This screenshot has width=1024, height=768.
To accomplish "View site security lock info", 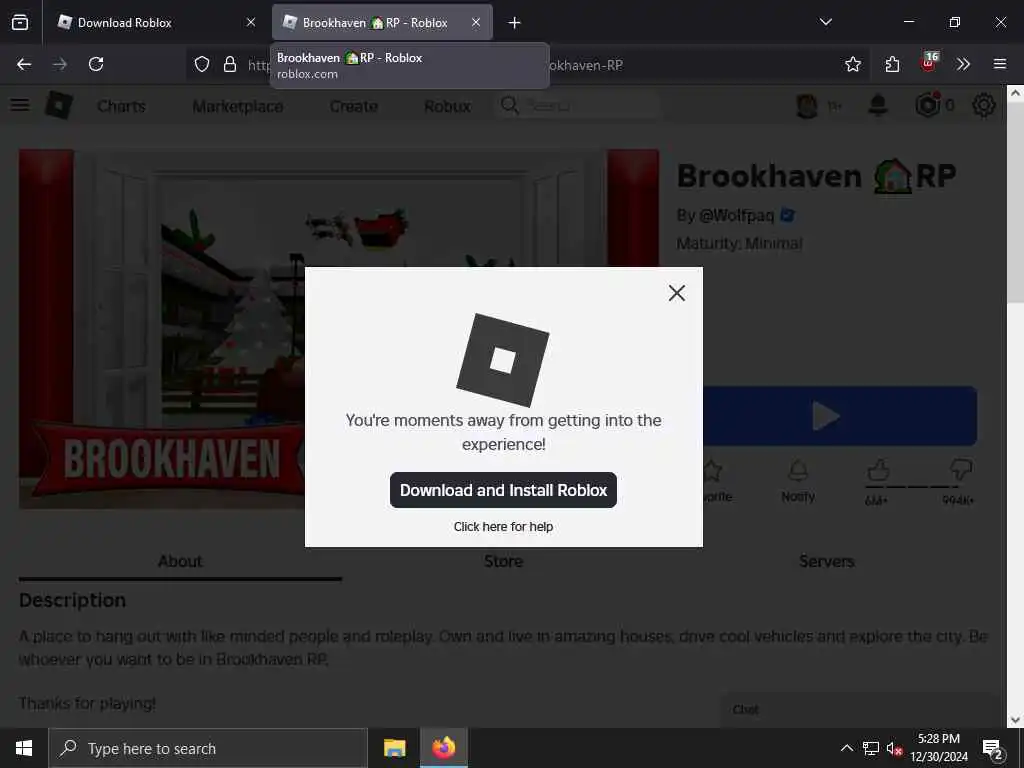I will 229,64.
